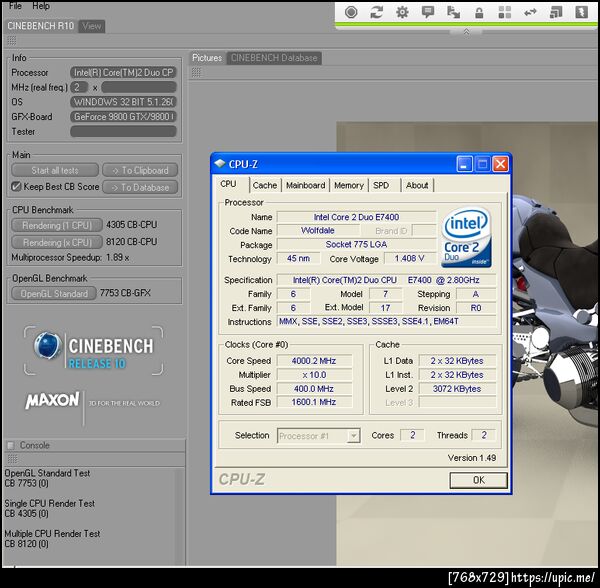Image resolution: width=600 pixels, height=588 pixels.
Task: Click the Package value Socket 775 LGA
Action: coord(356,244)
